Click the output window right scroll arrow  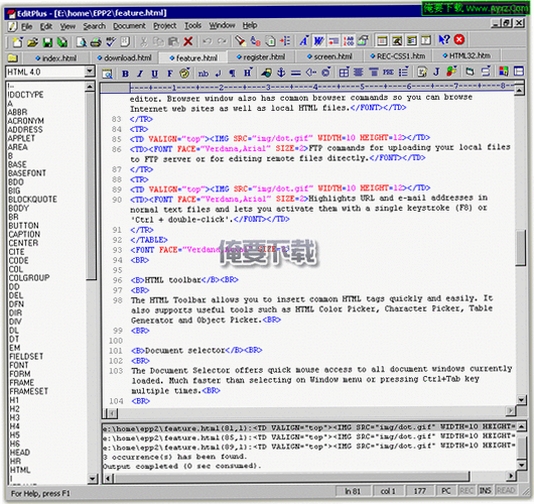tap(511, 476)
